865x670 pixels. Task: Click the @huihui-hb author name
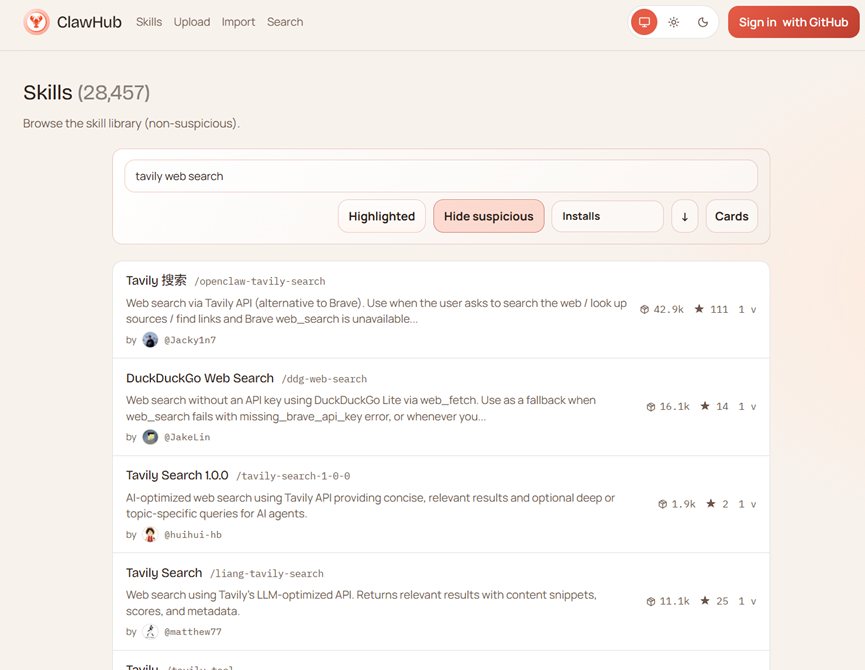click(x=193, y=535)
